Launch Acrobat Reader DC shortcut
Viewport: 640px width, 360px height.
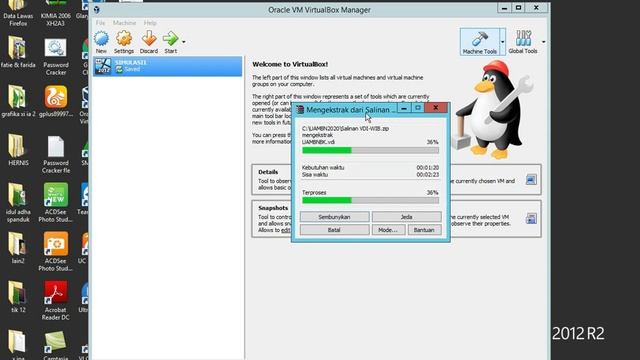[x=56, y=301]
